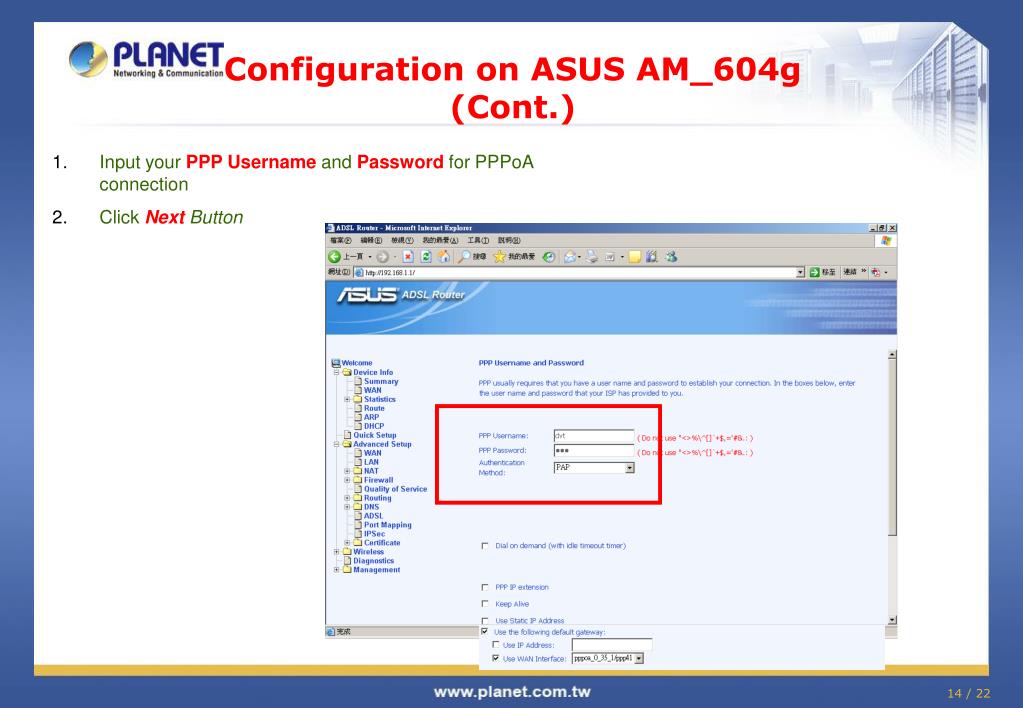
Task: Open the 說明(H) Help menu
Action: [510, 240]
